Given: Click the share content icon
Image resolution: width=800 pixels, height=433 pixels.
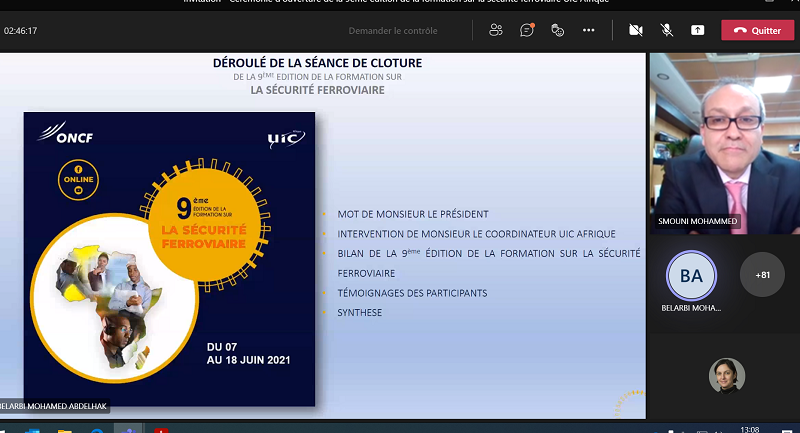Looking at the screenshot, I should tap(697, 31).
